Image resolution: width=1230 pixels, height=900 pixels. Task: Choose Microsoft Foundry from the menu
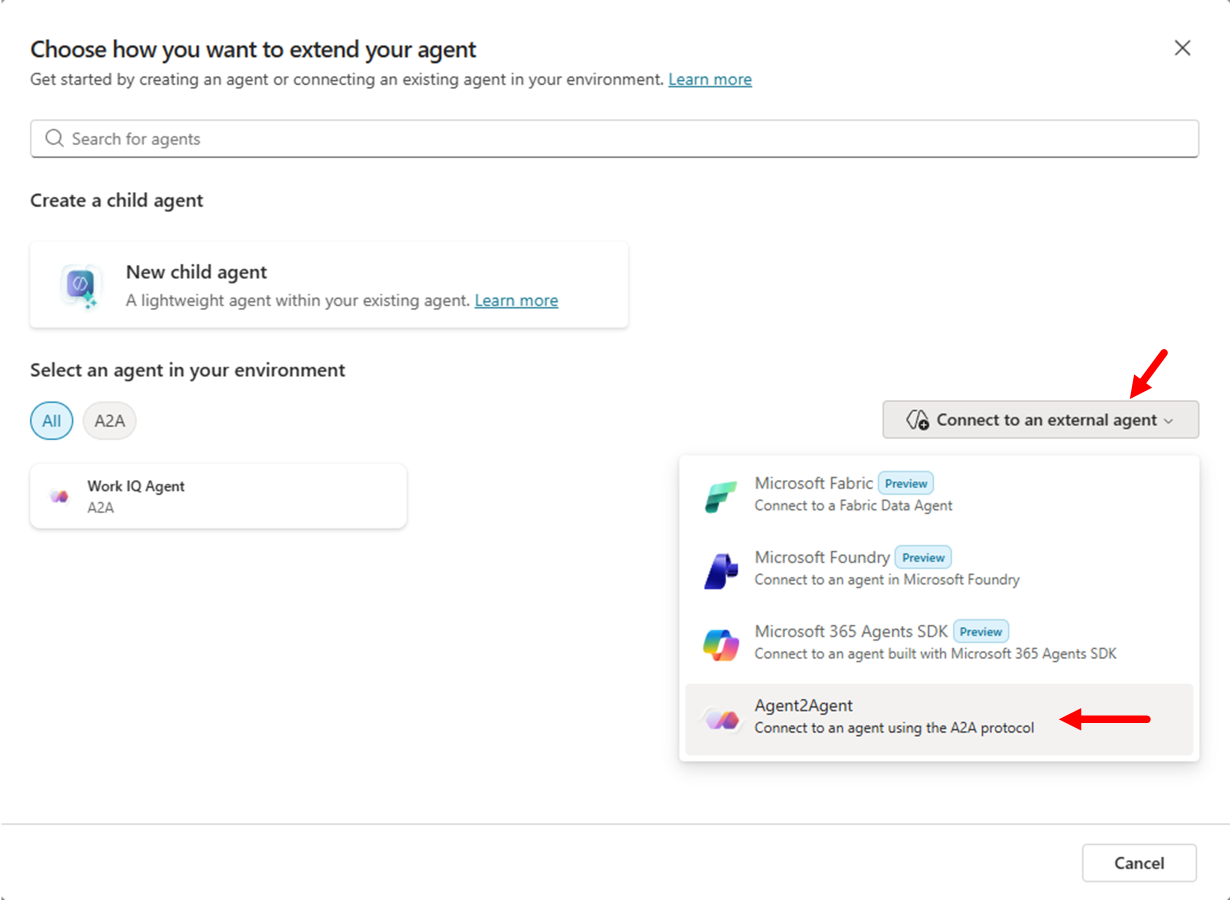pos(939,568)
